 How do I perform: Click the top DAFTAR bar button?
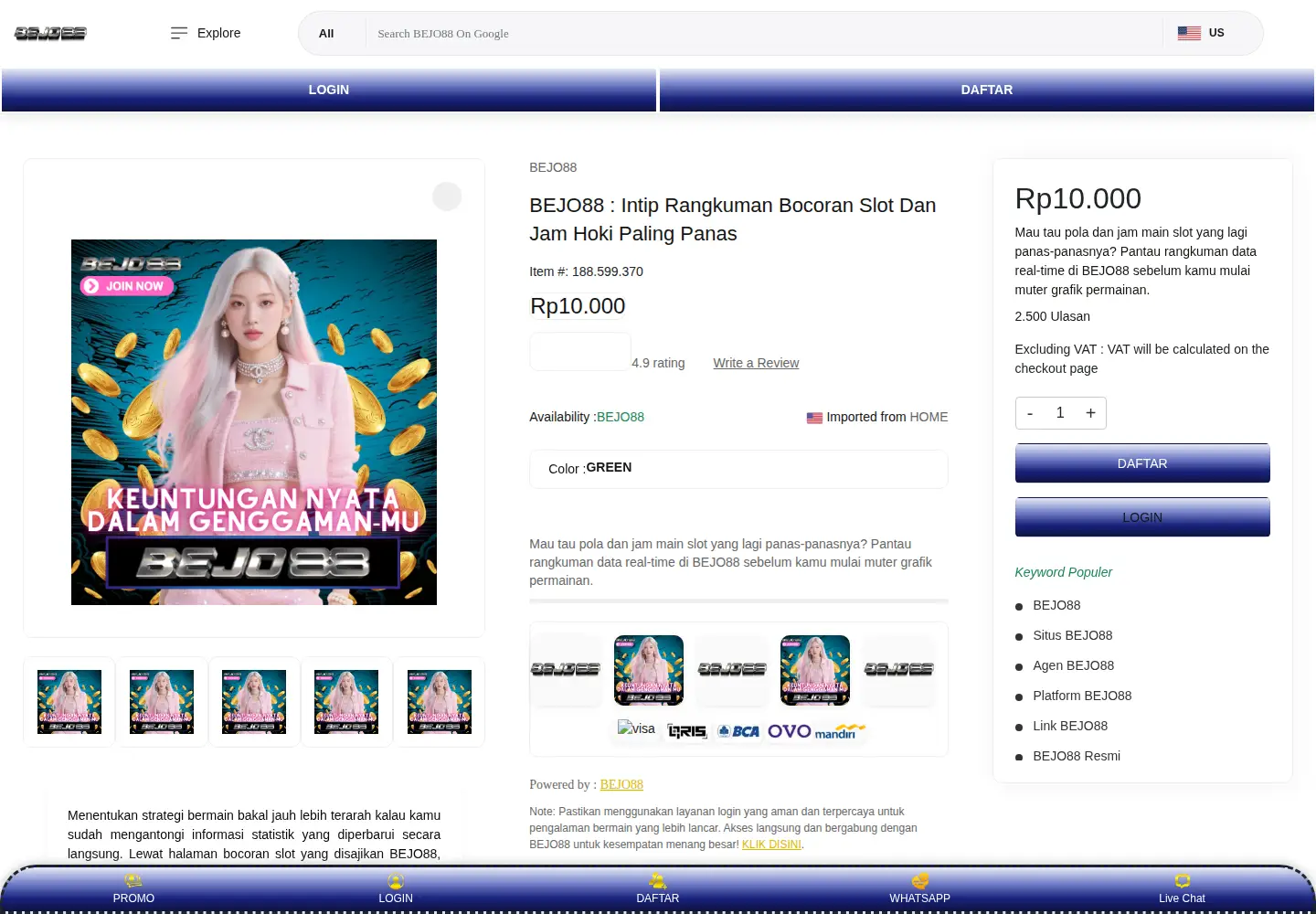987,90
